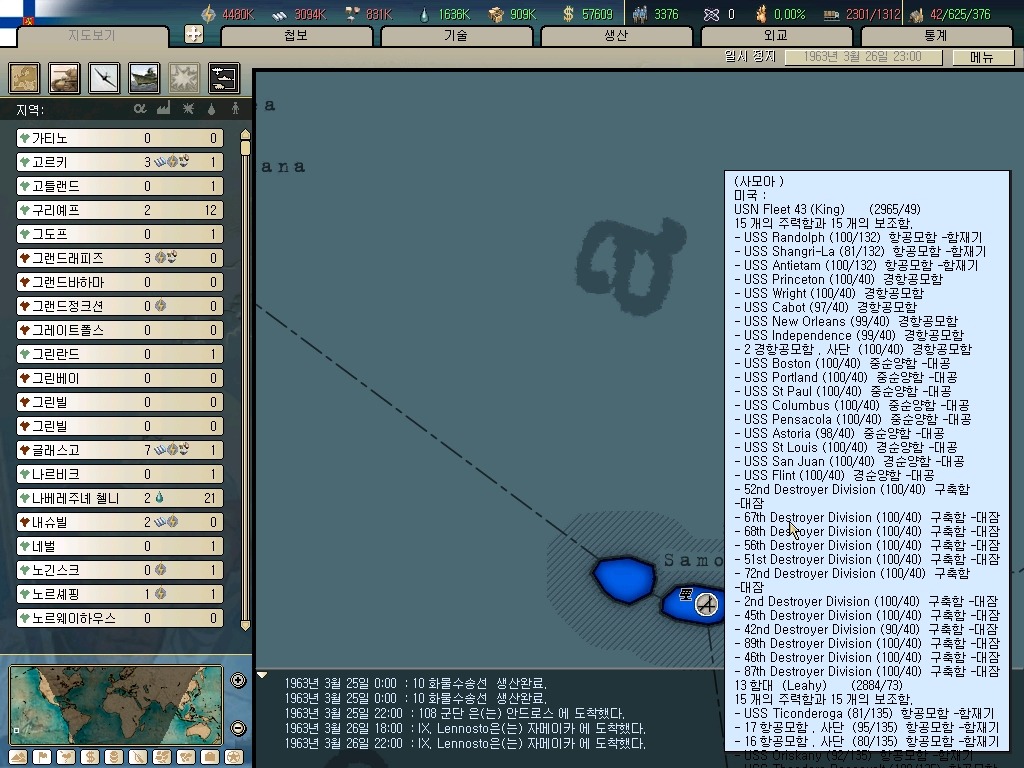Sort the province list by starburst icon
The width and height of the screenshot is (1024, 768).
coord(188,108)
